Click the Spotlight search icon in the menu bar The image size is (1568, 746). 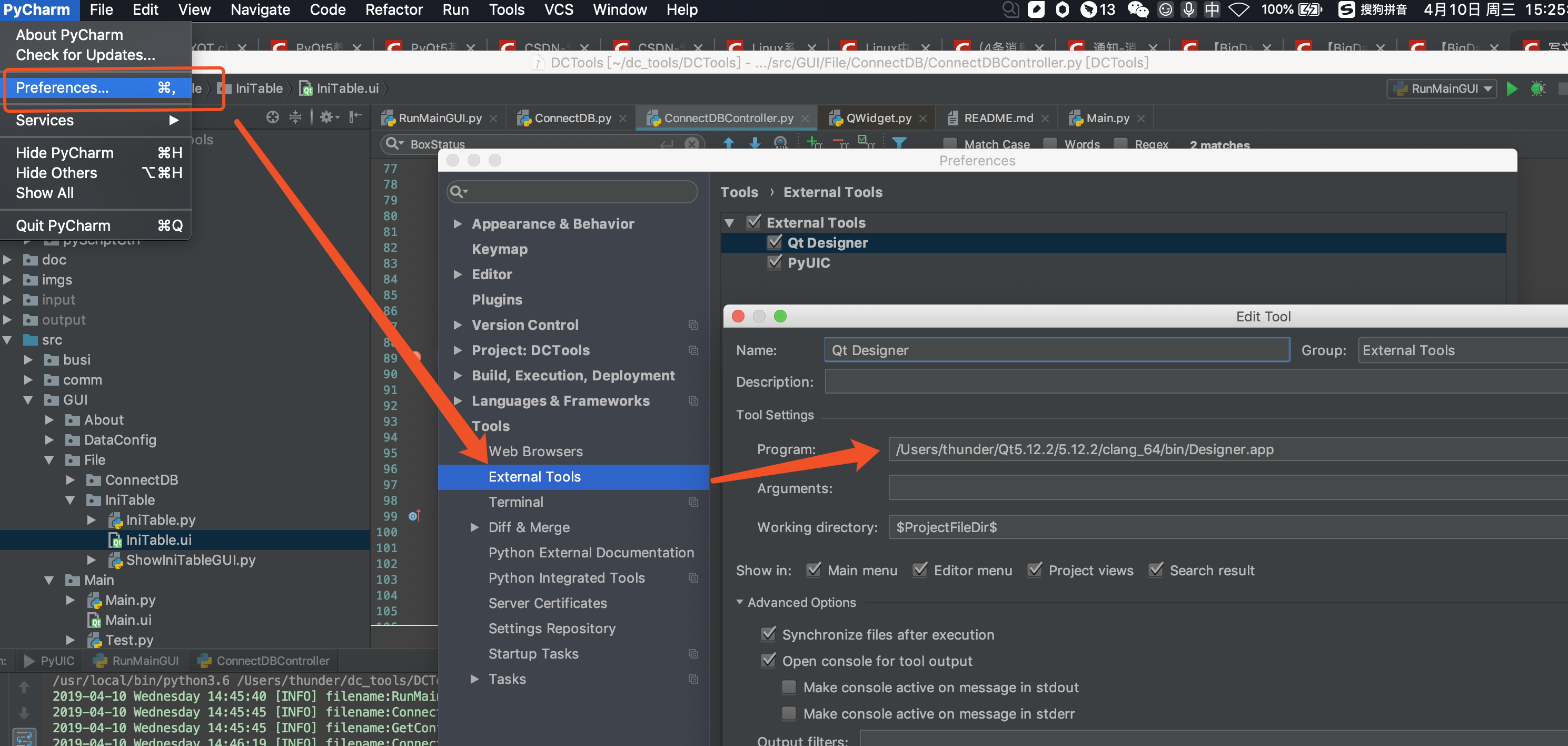(1010, 9)
